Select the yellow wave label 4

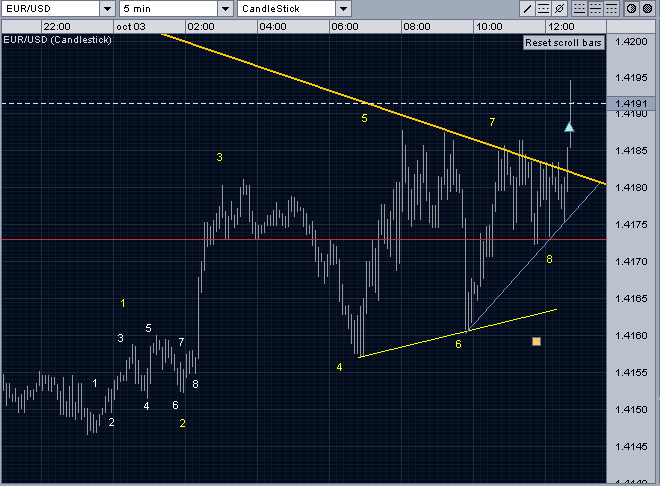pos(339,367)
